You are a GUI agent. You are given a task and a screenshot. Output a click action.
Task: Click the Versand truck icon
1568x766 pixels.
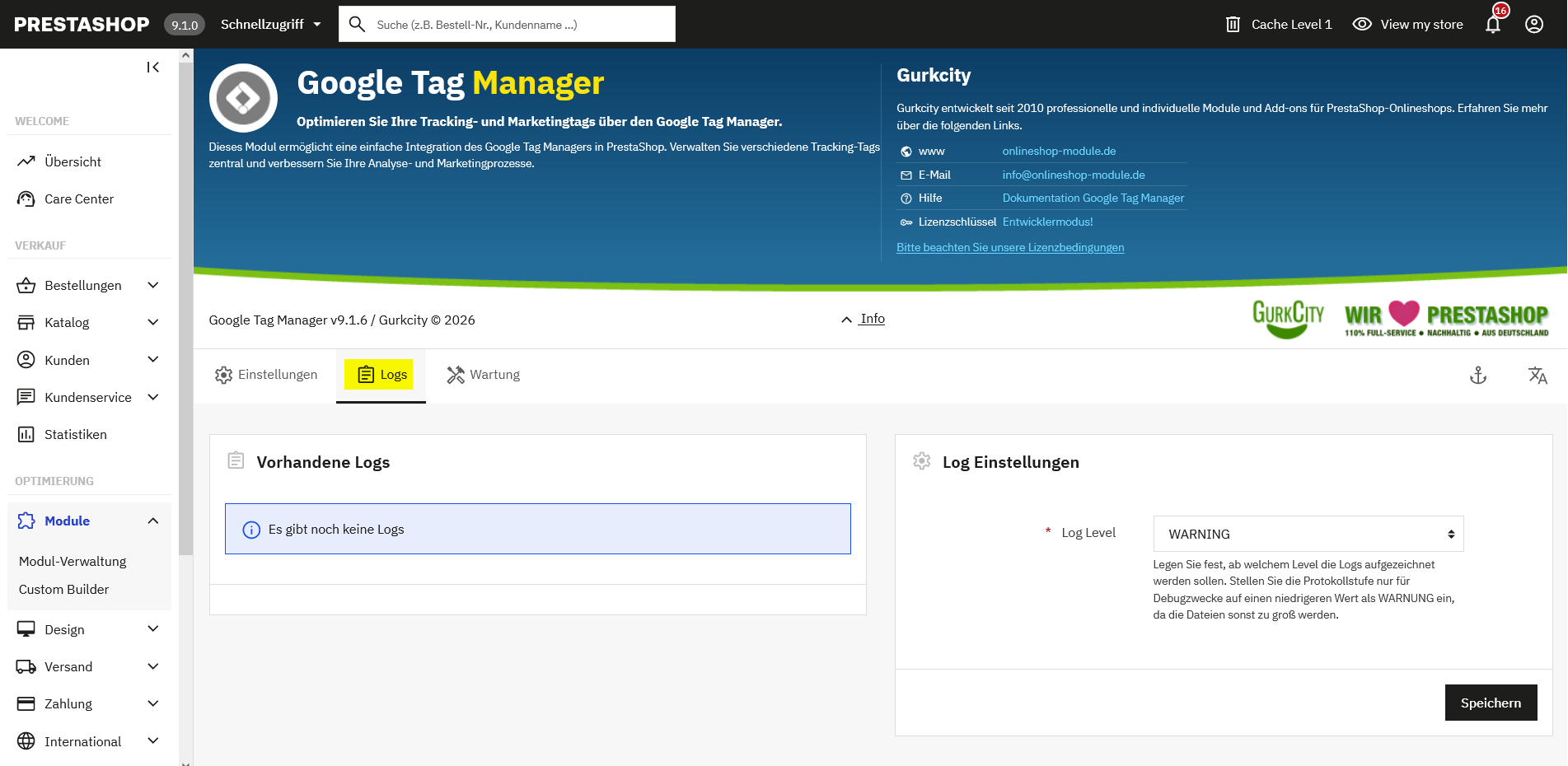click(x=26, y=666)
